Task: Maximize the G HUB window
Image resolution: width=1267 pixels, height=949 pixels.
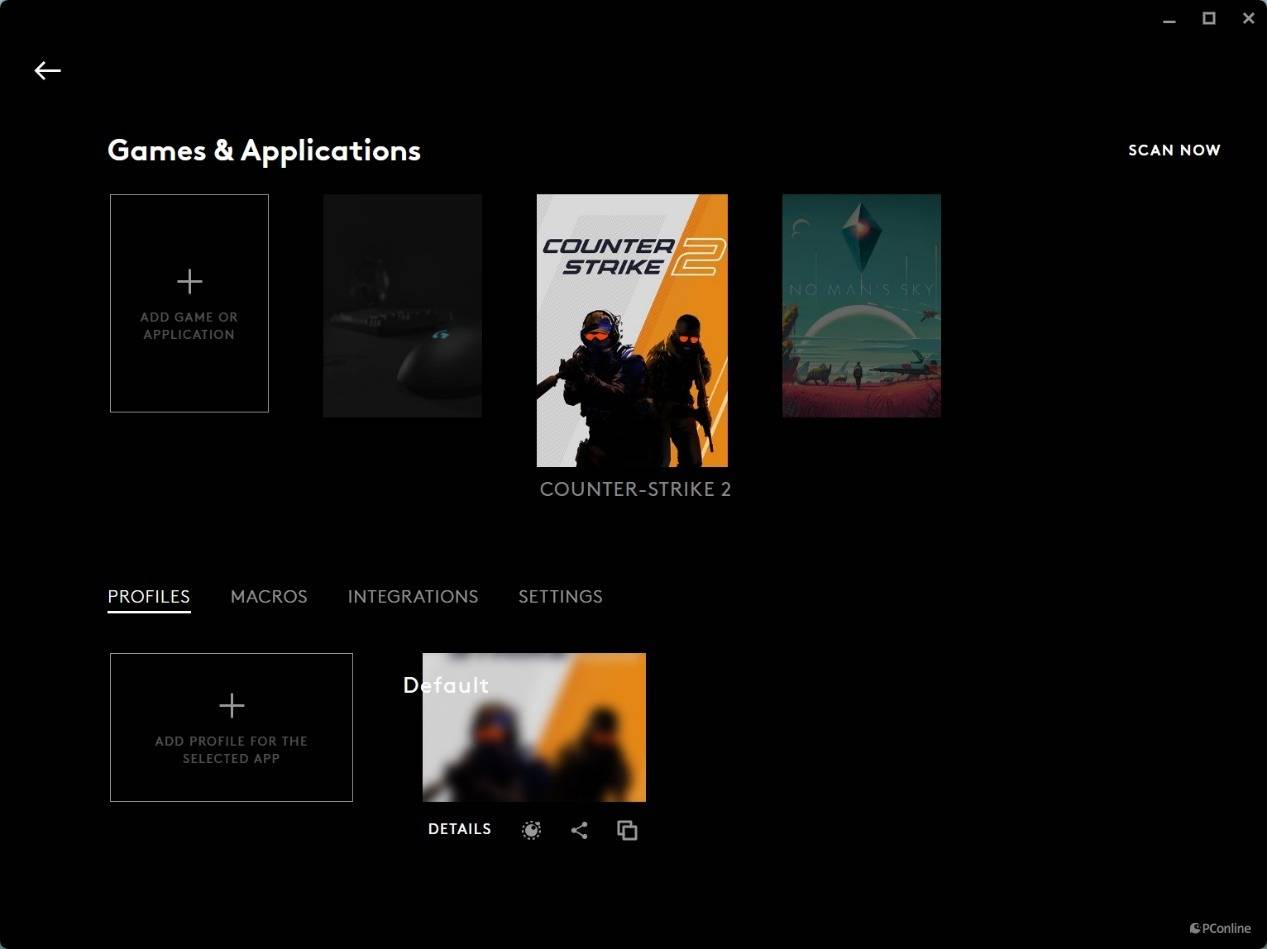Action: pyautogui.click(x=1209, y=18)
